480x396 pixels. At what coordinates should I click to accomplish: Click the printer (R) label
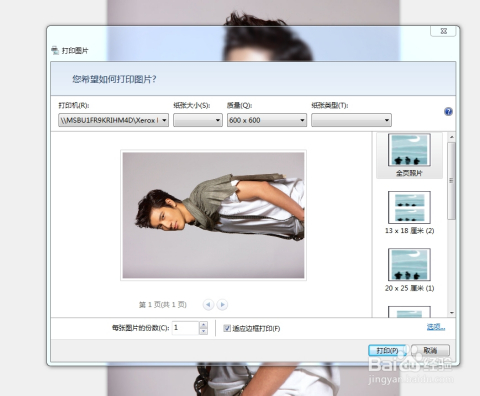pyautogui.click(x=74, y=106)
